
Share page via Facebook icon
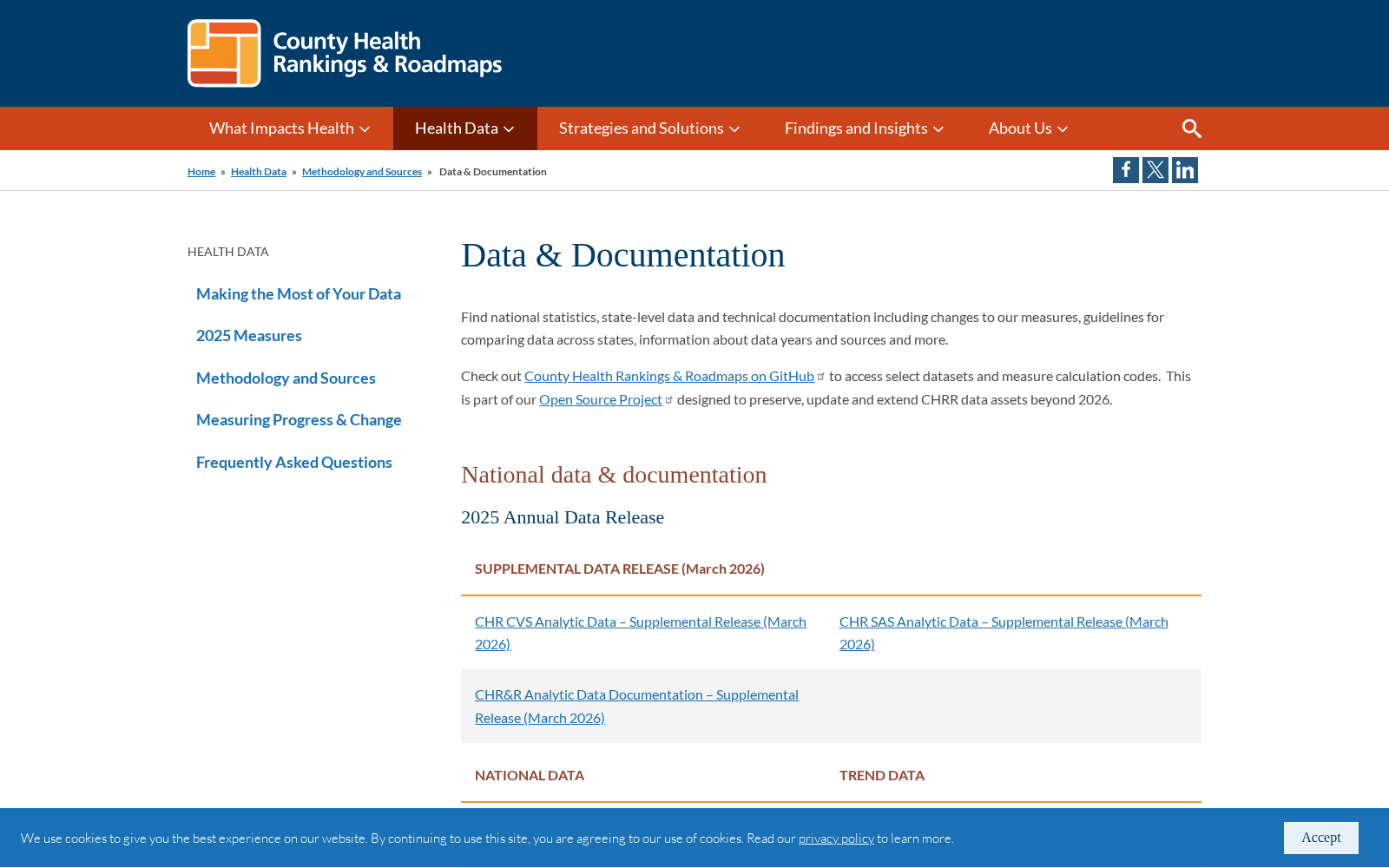1126,170
